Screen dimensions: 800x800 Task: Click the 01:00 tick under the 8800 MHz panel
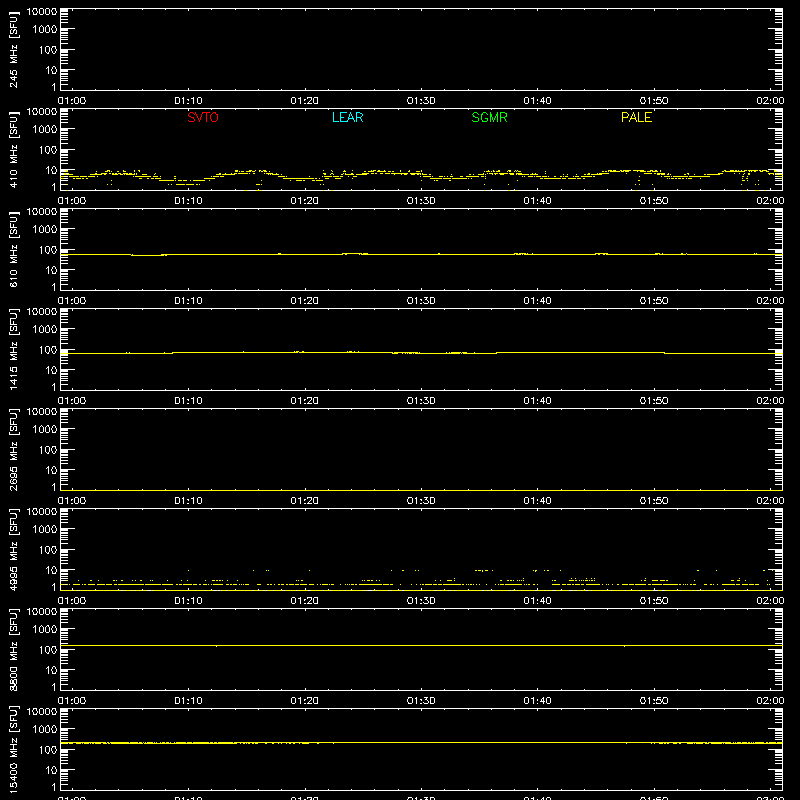click(72, 701)
